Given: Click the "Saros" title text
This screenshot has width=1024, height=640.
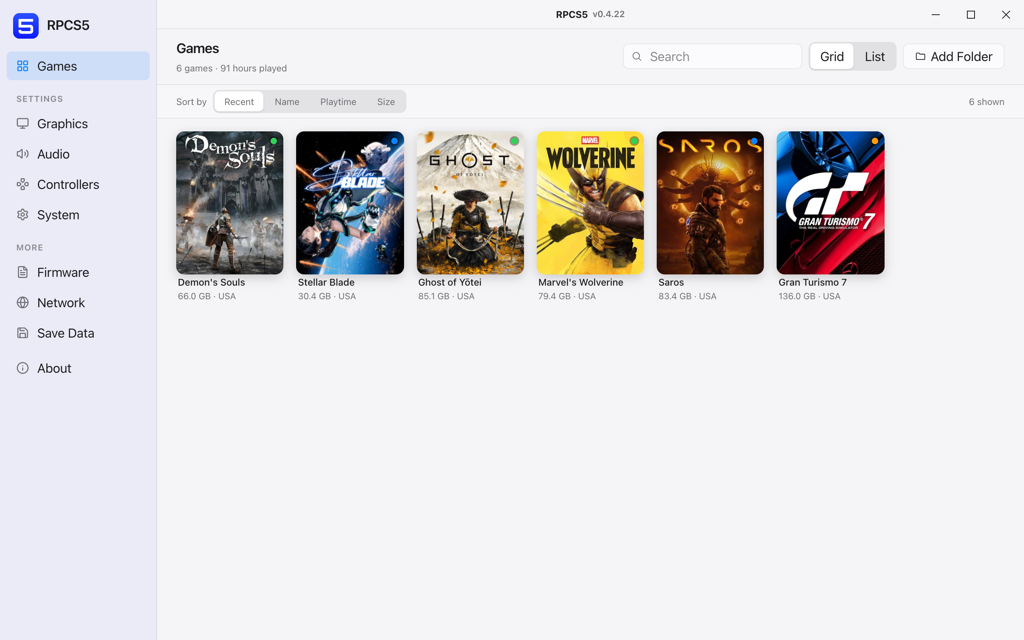Looking at the screenshot, I should point(671,282).
